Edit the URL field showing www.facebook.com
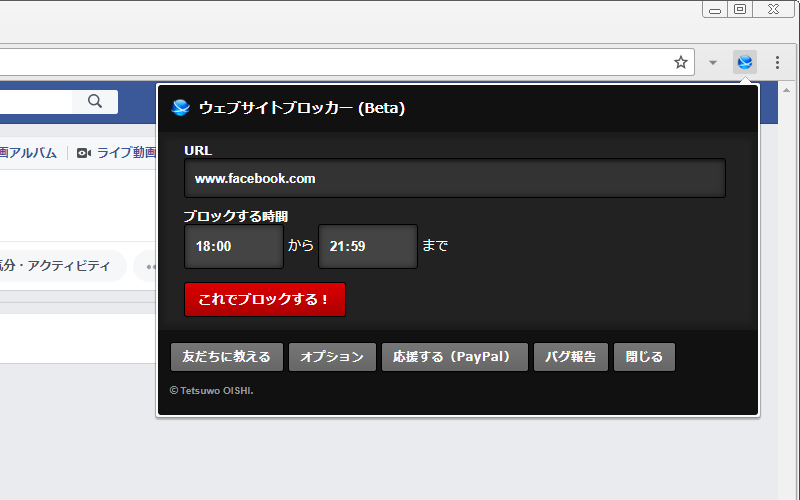 (455, 178)
